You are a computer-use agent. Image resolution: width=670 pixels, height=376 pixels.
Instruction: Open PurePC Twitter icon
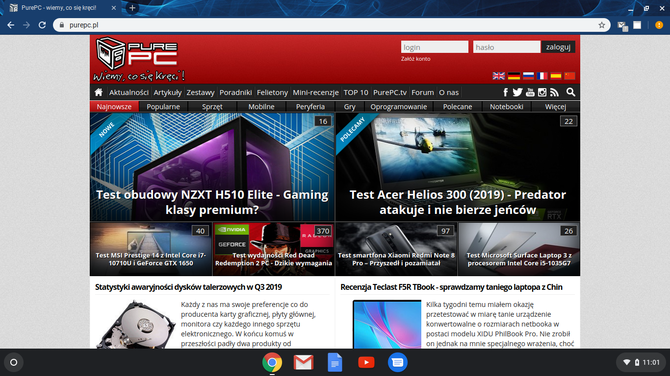pyautogui.click(x=517, y=92)
